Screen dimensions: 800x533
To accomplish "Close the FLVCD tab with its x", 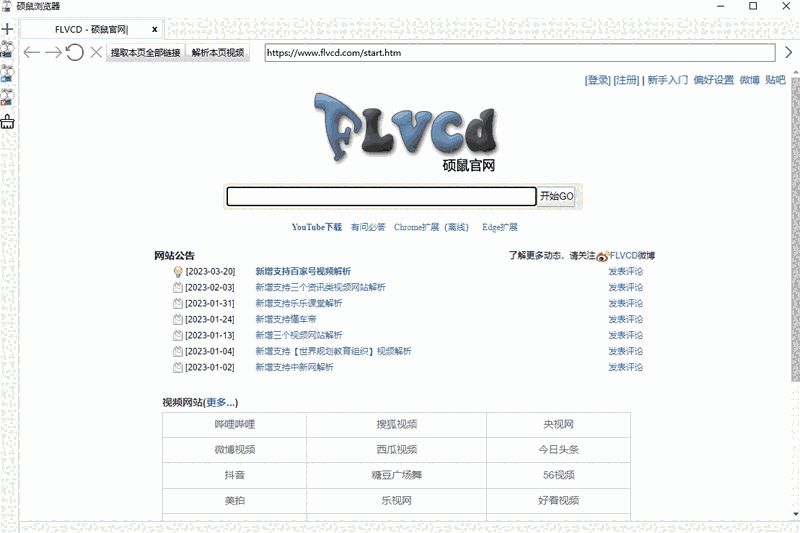I will click(155, 30).
